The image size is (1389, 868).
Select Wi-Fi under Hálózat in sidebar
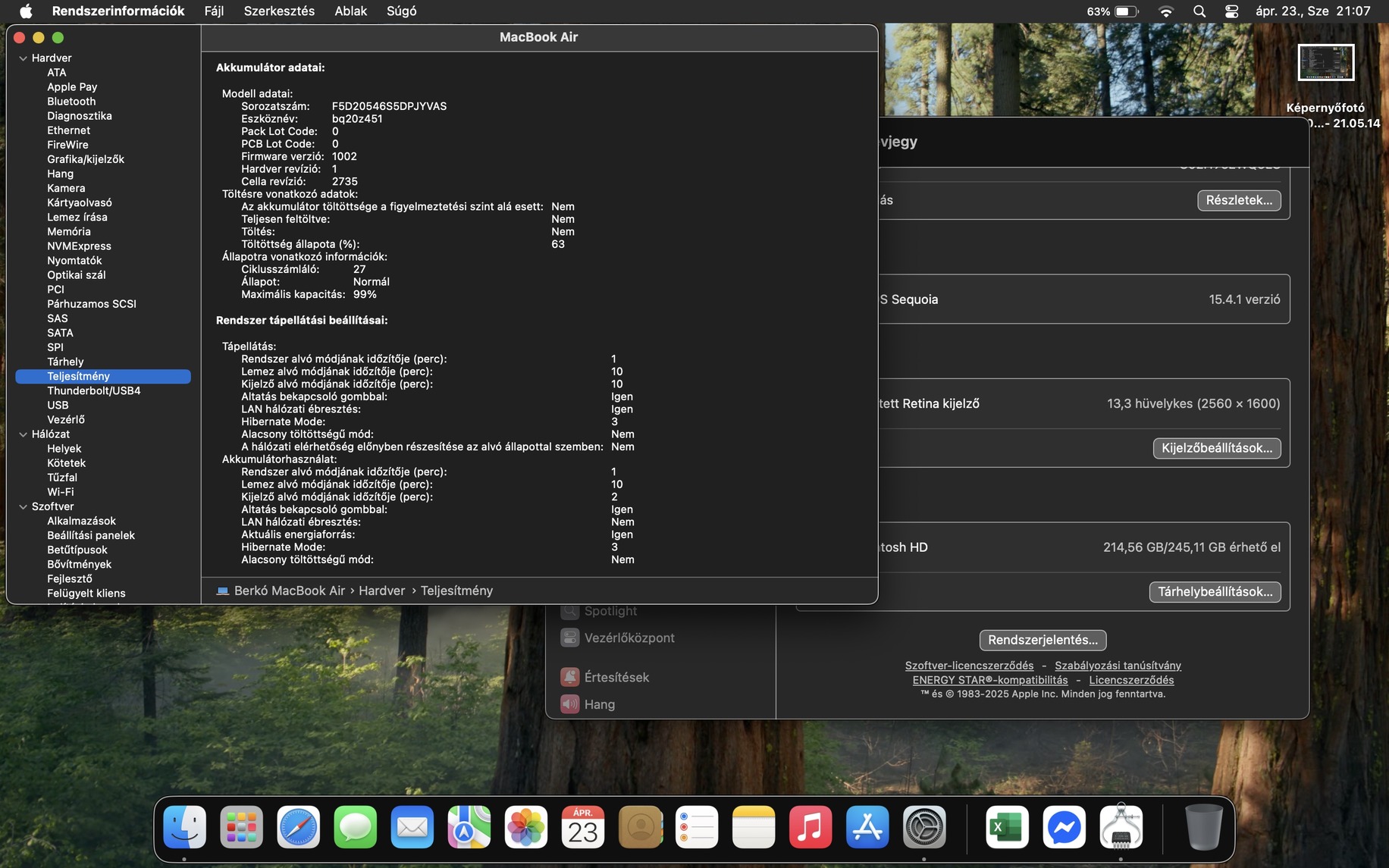pyautogui.click(x=61, y=492)
